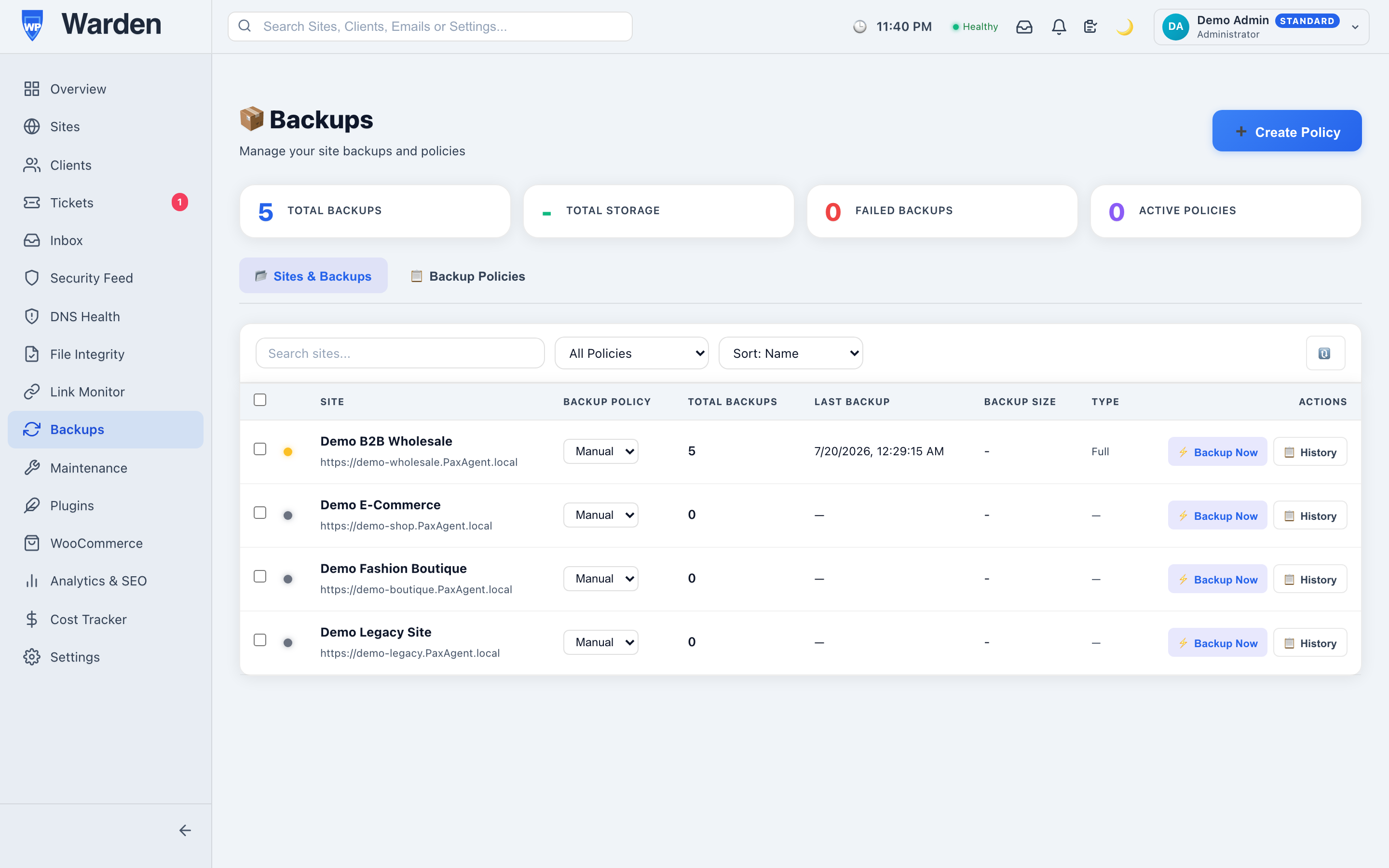Open Security Feed
The image size is (1389, 868).
pos(106,278)
